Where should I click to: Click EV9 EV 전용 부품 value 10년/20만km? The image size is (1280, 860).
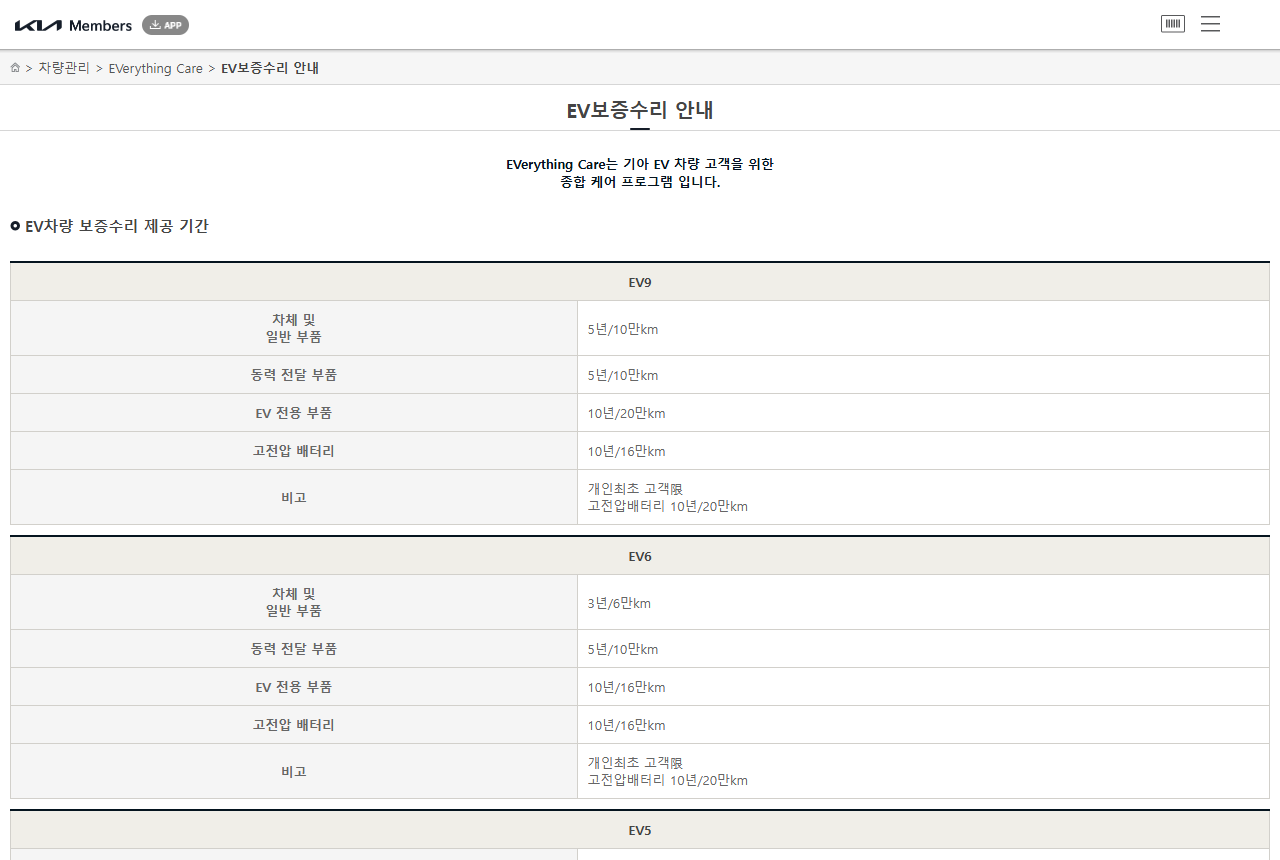pyautogui.click(x=626, y=413)
